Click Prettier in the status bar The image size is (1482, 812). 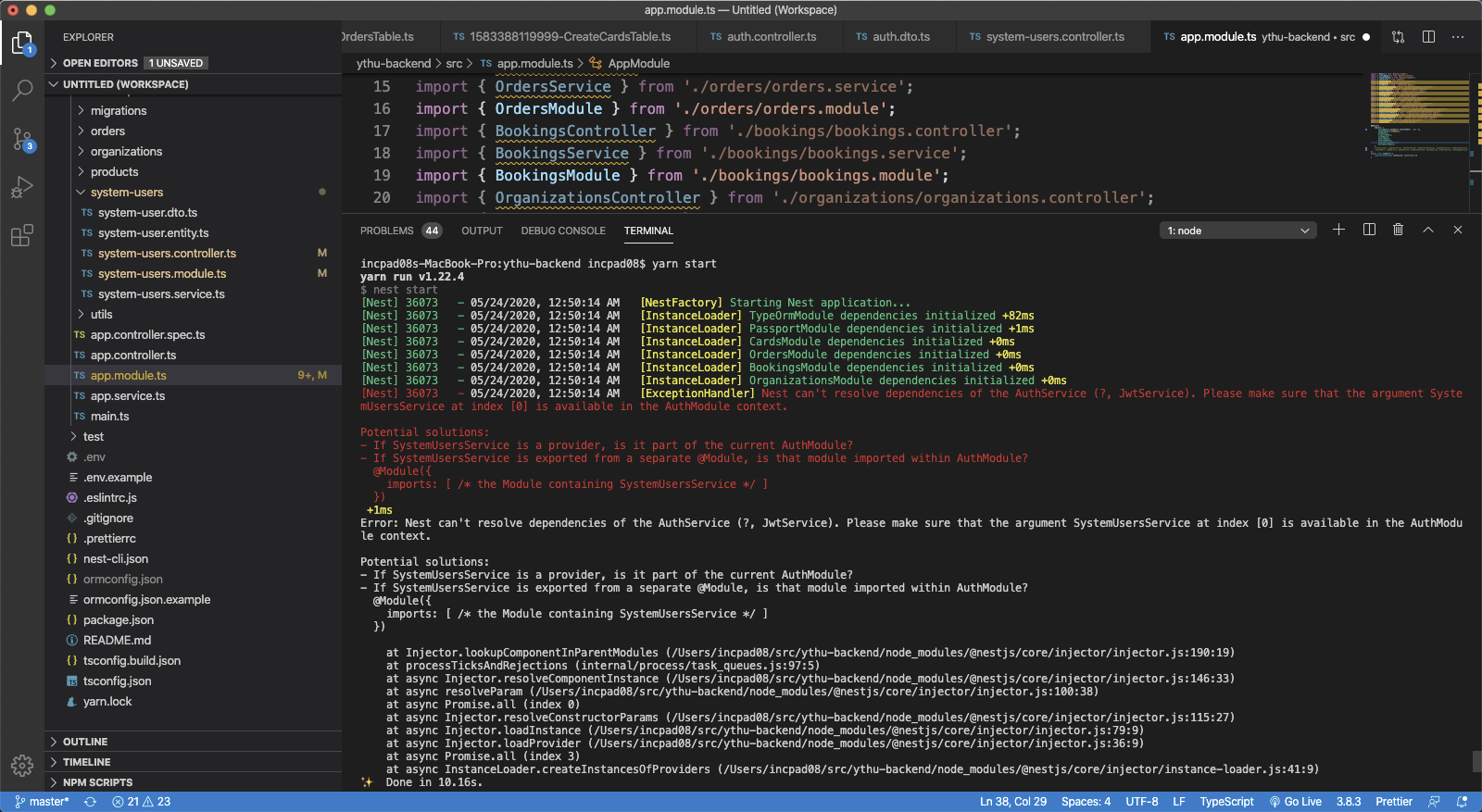(1394, 802)
